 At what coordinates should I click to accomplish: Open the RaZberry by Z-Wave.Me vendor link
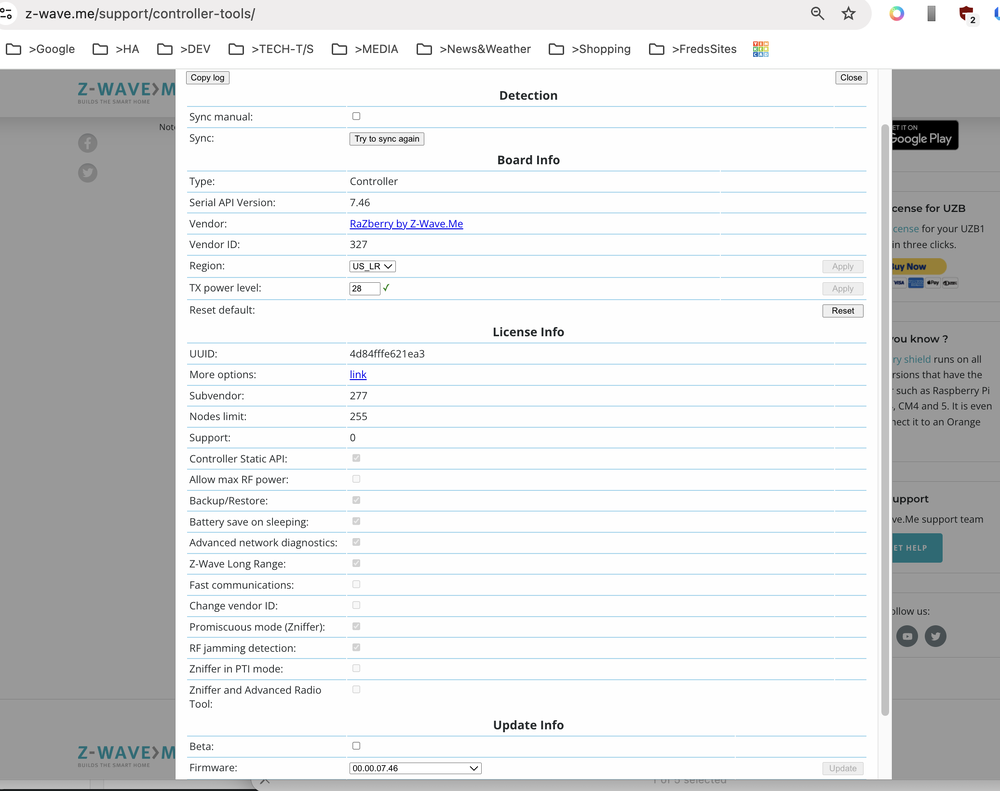(406, 224)
